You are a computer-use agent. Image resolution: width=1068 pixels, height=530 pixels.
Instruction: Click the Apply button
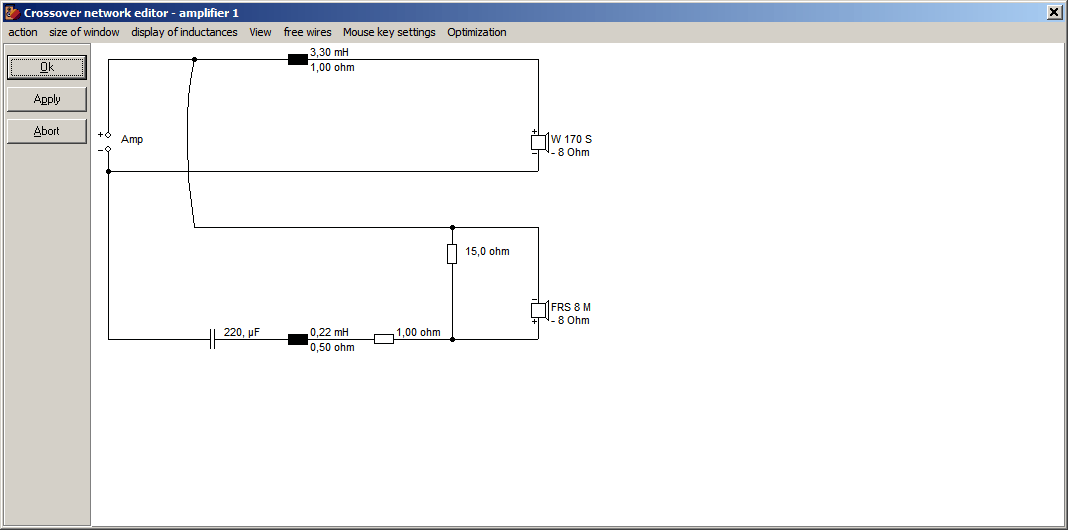click(x=47, y=99)
